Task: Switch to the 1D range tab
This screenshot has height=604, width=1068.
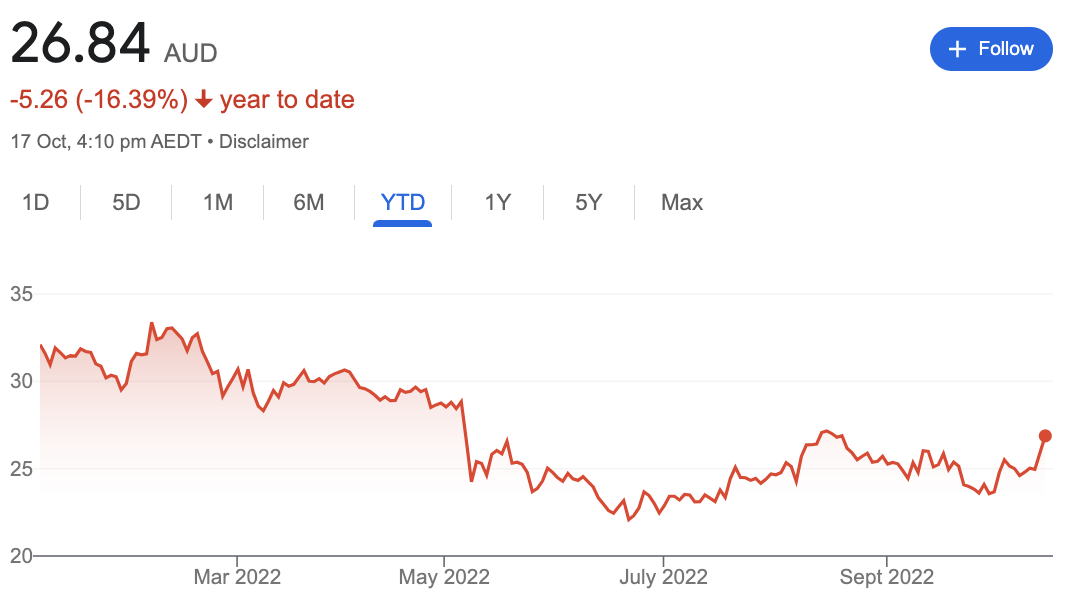Action: point(35,202)
